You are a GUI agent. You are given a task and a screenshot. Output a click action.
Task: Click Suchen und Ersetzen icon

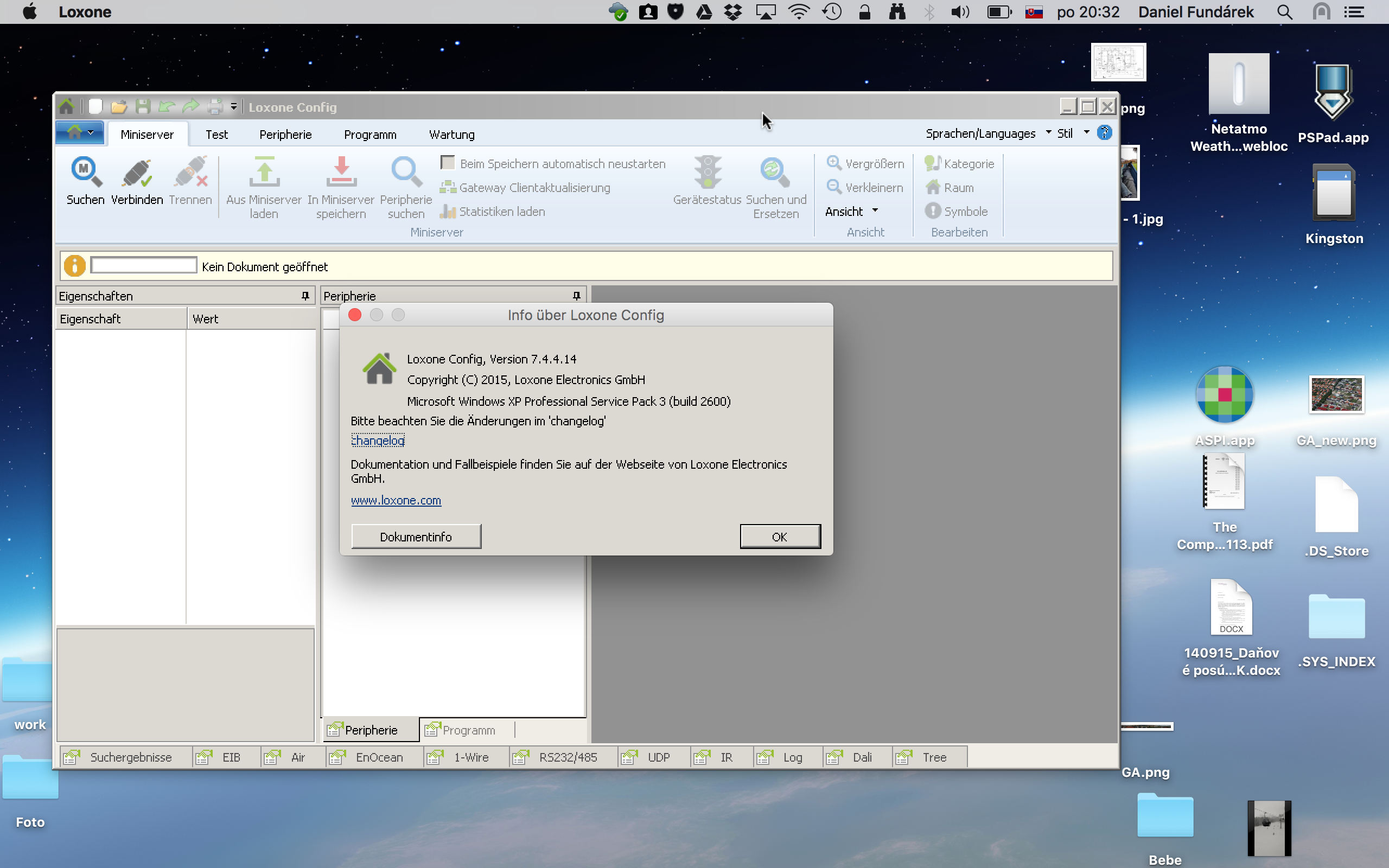775,172
